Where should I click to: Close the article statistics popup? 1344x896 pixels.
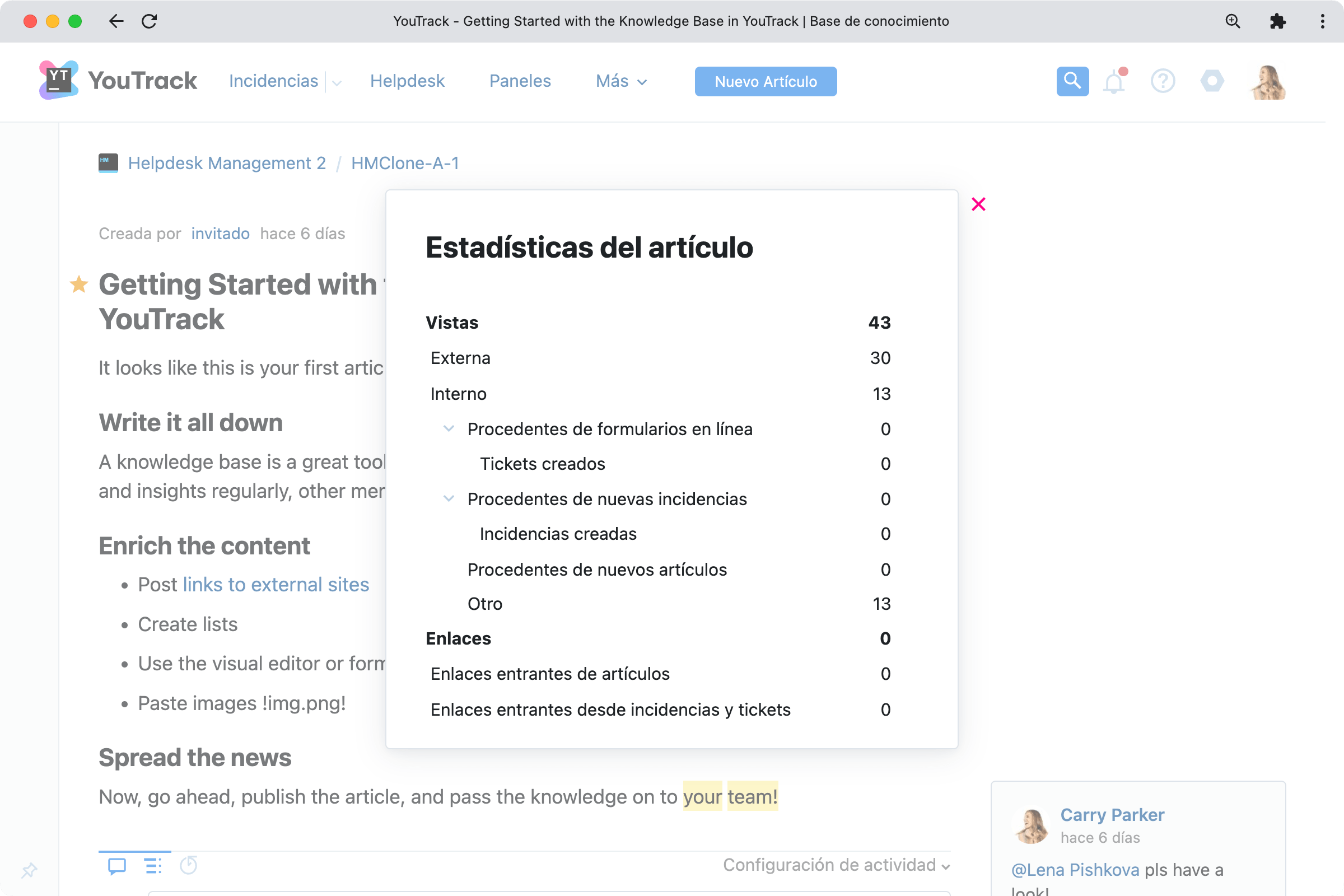click(x=978, y=204)
